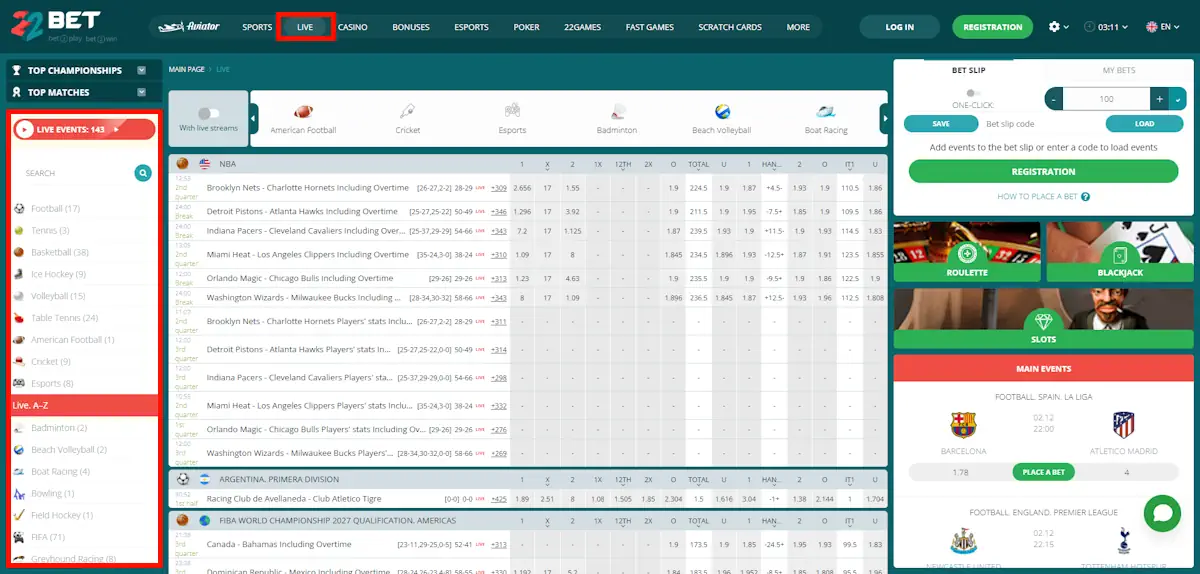
Task: Go to the Main Page breadcrumb
Action: point(186,69)
